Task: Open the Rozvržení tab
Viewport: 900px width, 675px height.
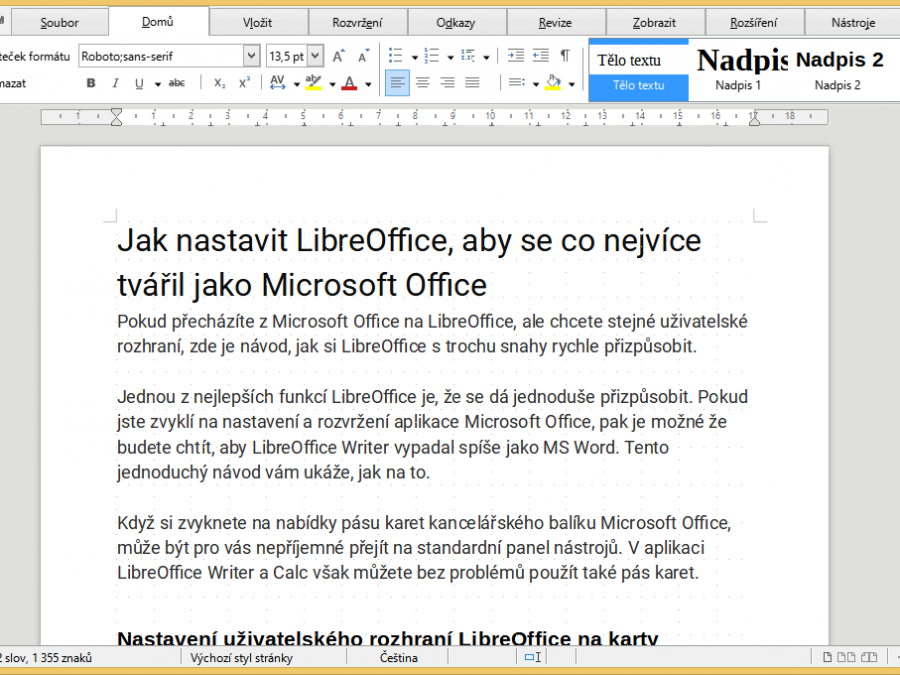Action: pos(357,23)
